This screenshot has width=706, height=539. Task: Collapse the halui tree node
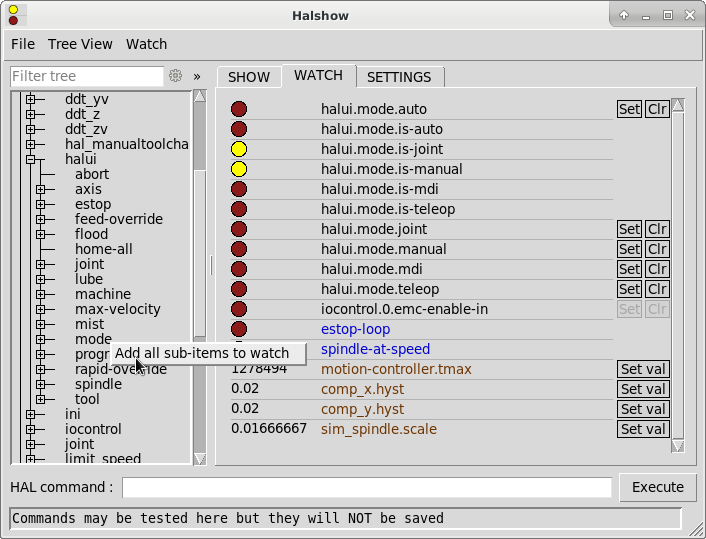30,159
